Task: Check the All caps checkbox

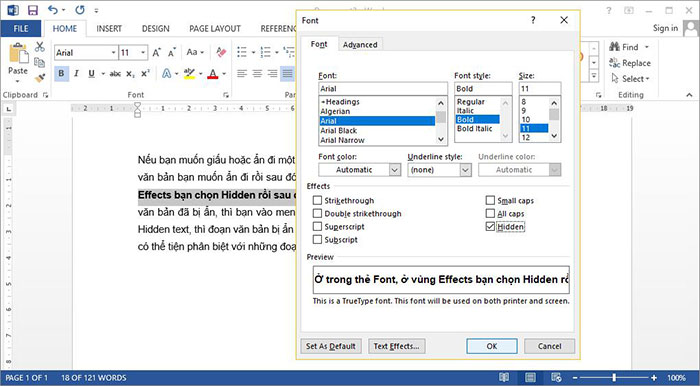Action: point(490,213)
